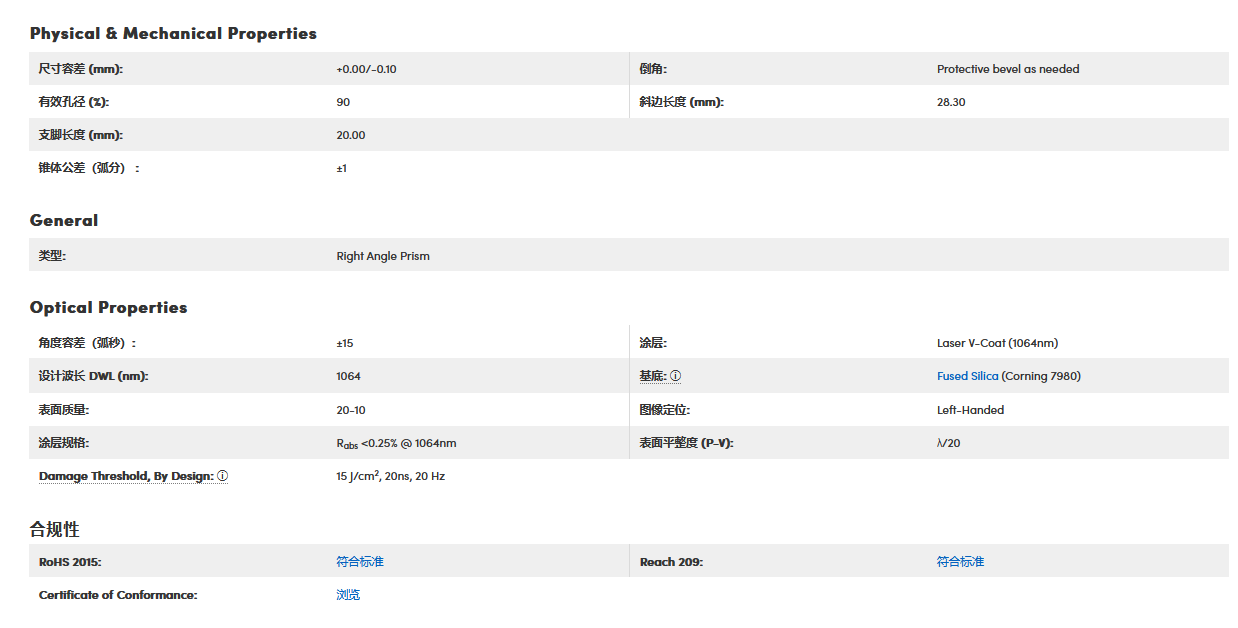Image resolution: width=1238 pixels, height=628 pixels.
Task: Click the 20-10 surface quality value
Action: click(x=351, y=410)
